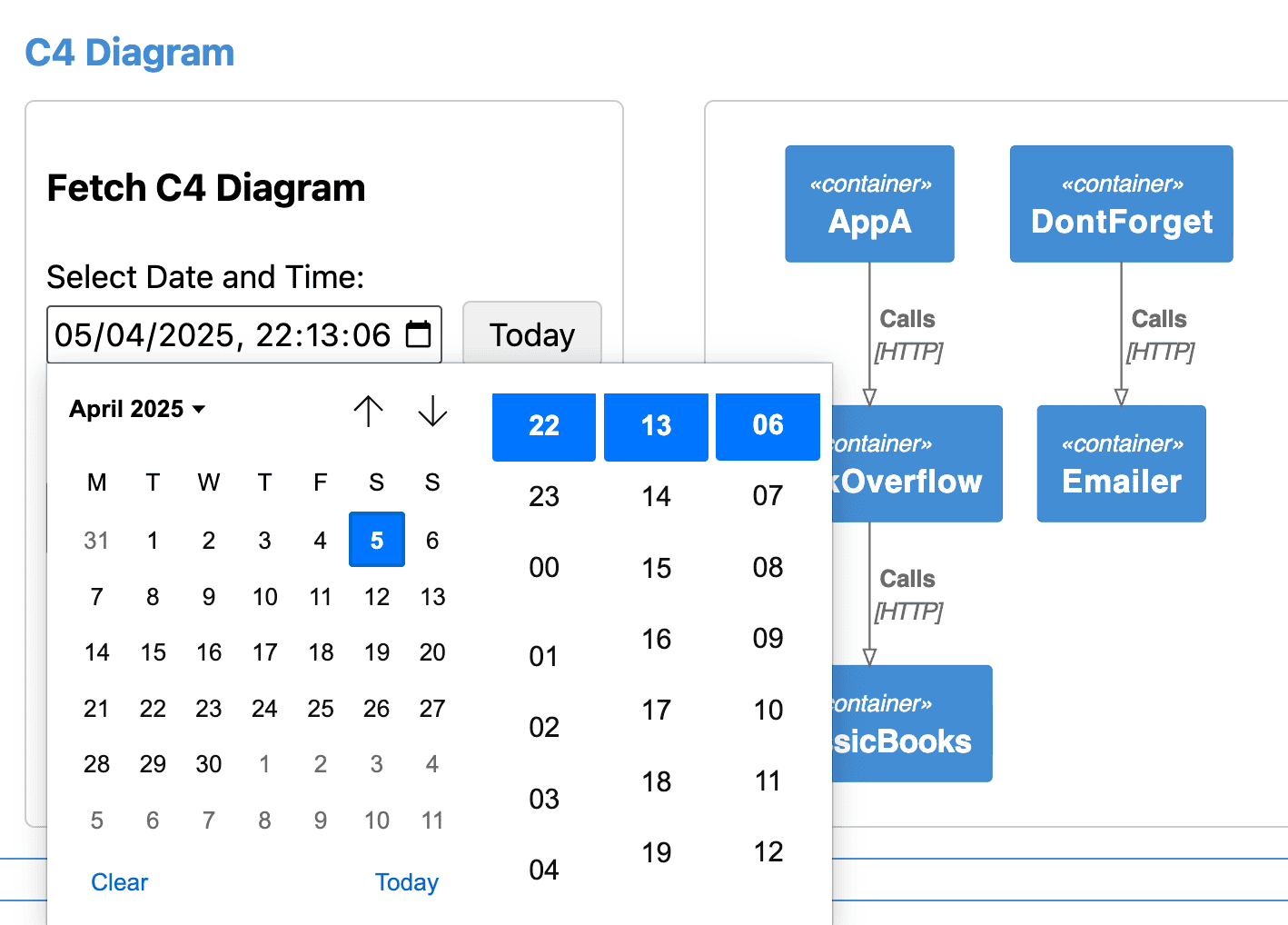Select second 06 in the time column
The height and width of the screenshot is (925, 1288).
click(x=767, y=425)
